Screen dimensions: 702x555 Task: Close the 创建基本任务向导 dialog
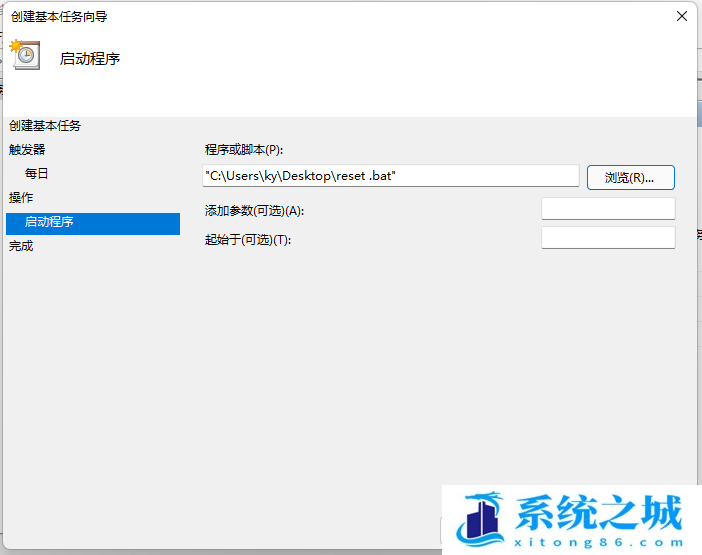click(x=681, y=17)
